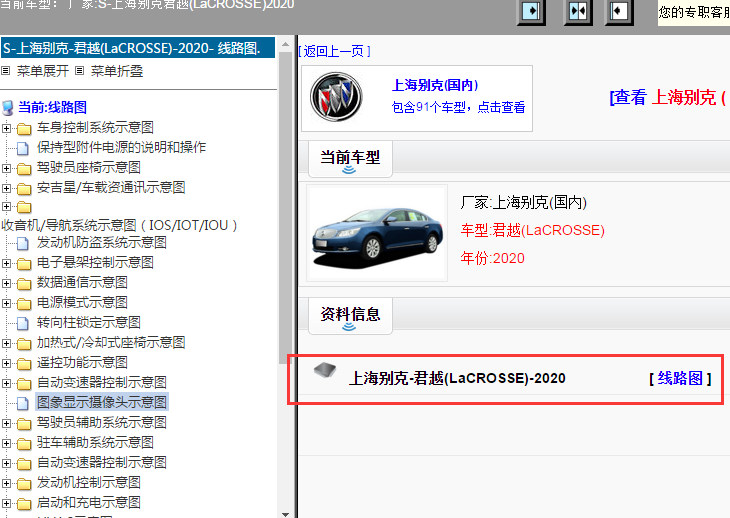Open the 当前车型 tab

350,159
